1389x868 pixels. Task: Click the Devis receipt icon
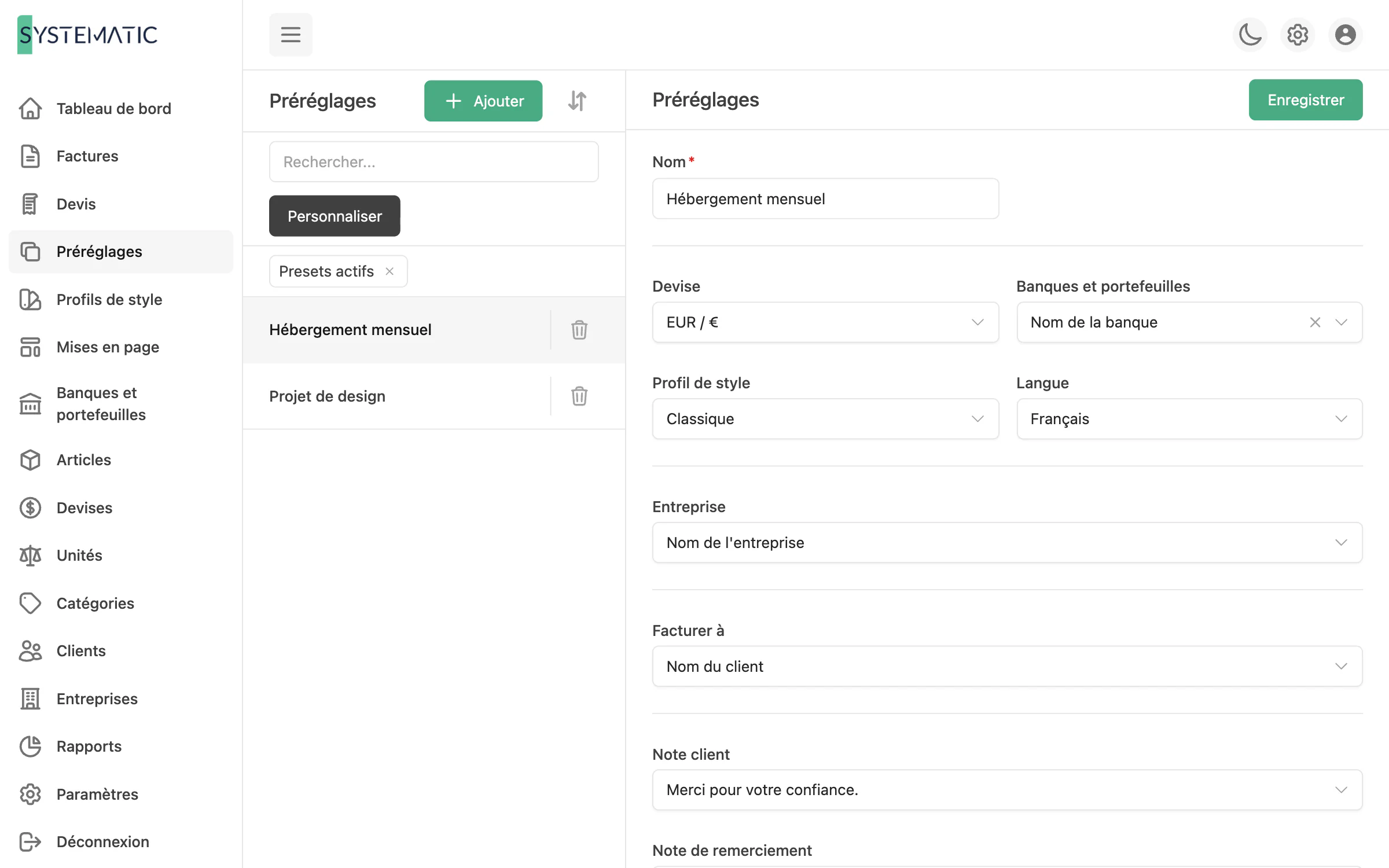tap(30, 204)
